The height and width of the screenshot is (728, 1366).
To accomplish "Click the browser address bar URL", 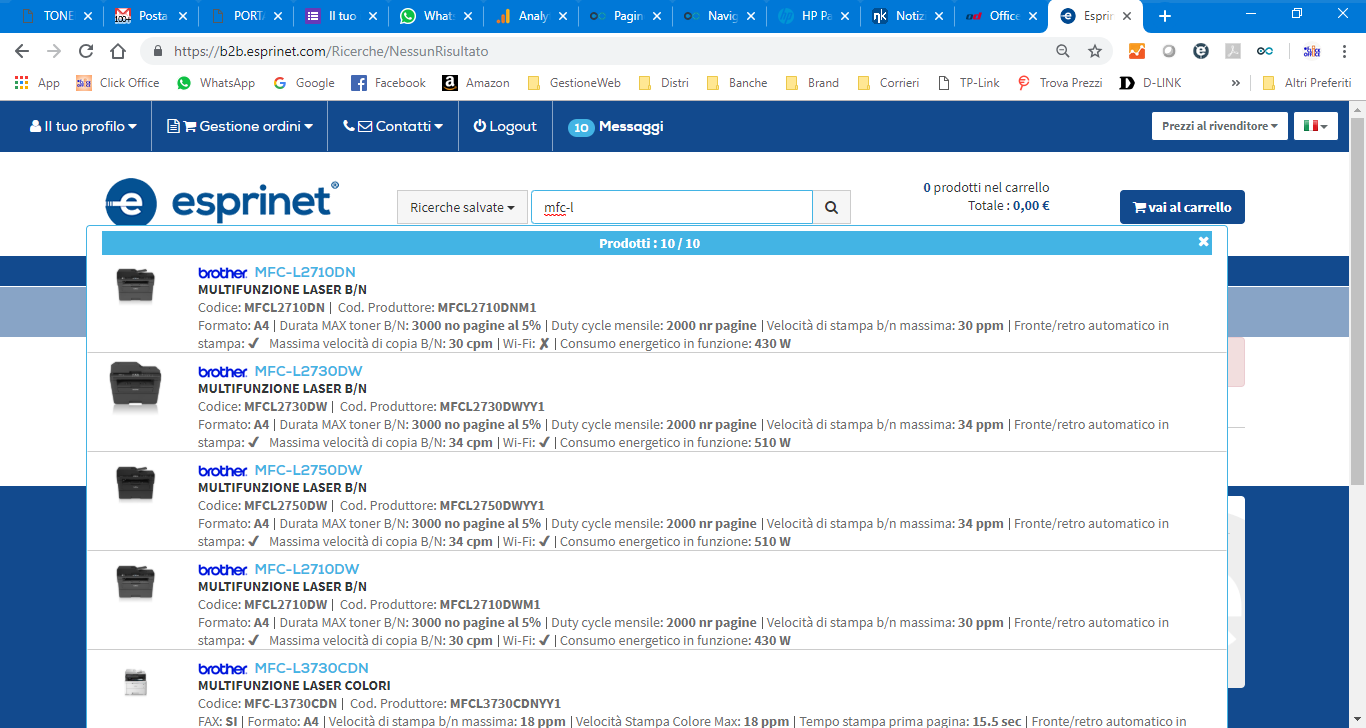I will pos(331,51).
